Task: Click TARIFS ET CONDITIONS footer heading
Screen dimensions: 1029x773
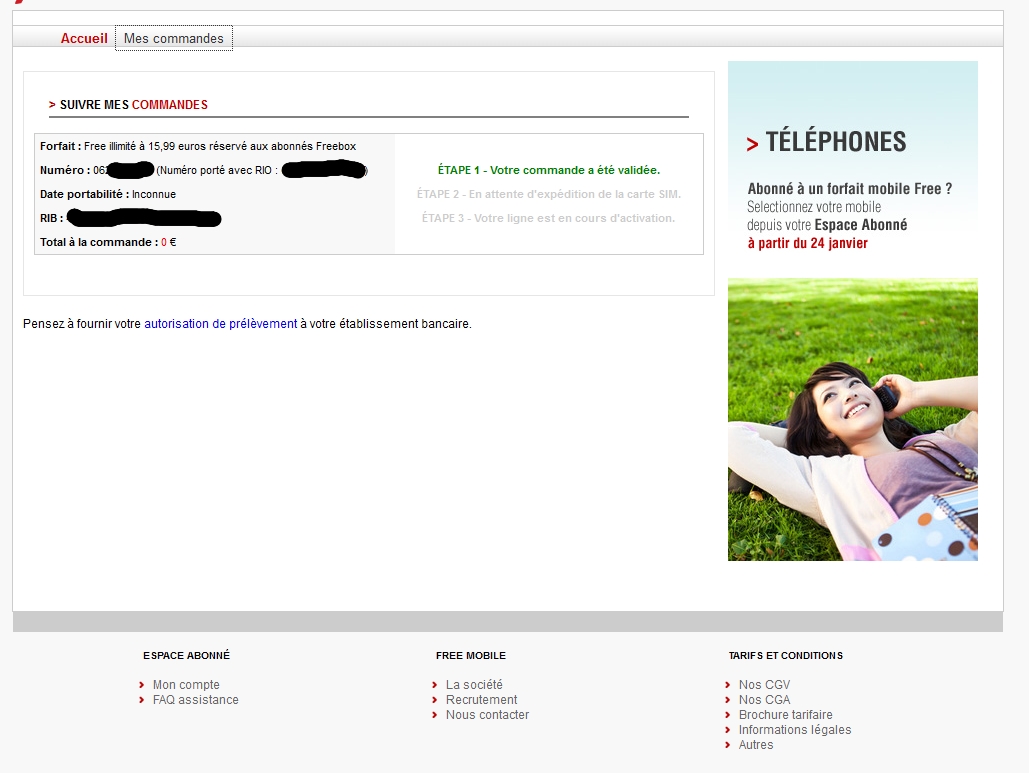Action: [786, 656]
